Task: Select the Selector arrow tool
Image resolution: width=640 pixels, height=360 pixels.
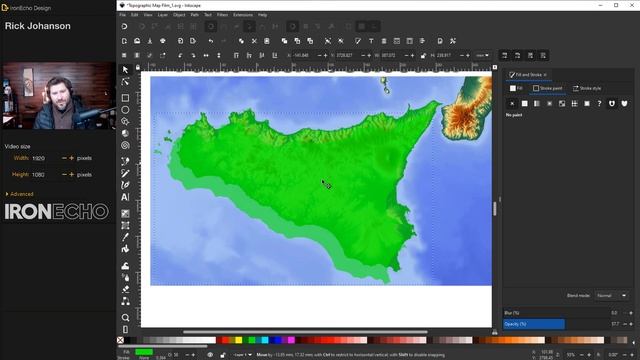Action: pyautogui.click(x=125, y=70)
